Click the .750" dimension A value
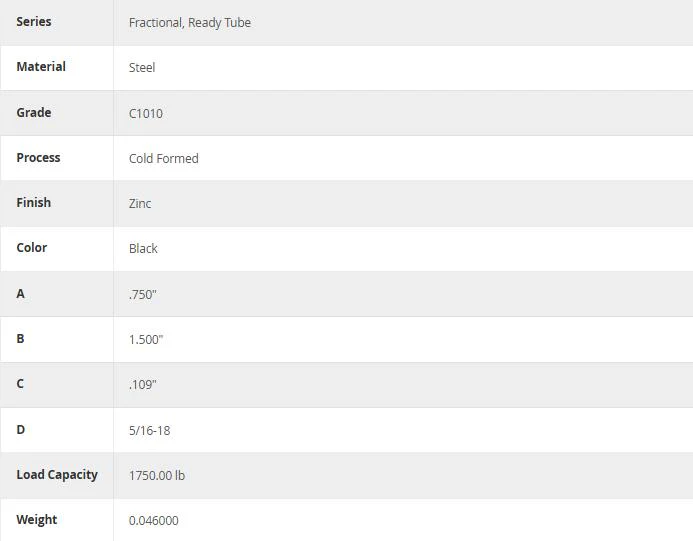The width and height of the screenshot is (693, 541). tap(143, 294)
